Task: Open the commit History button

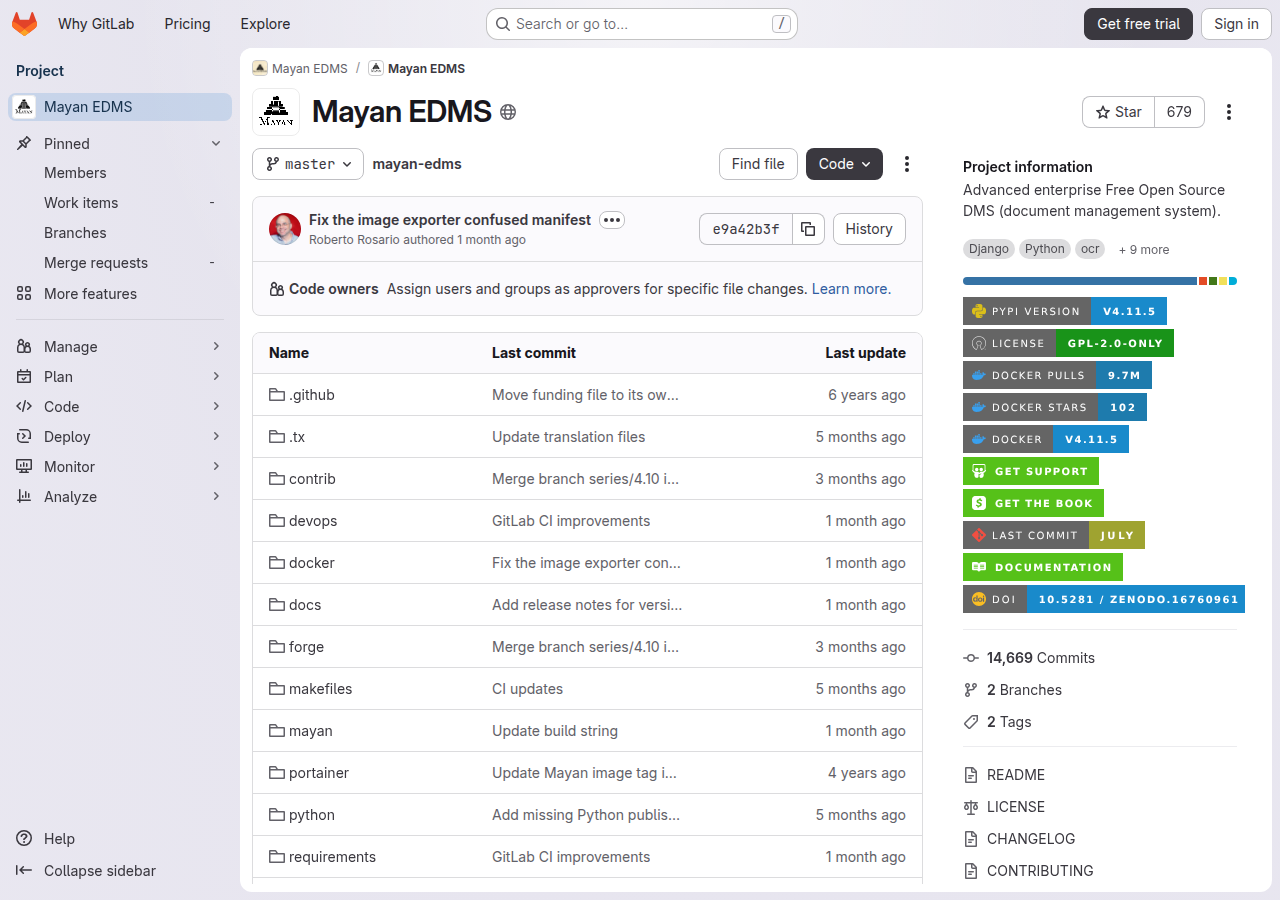Action: (x=869, y=229)
